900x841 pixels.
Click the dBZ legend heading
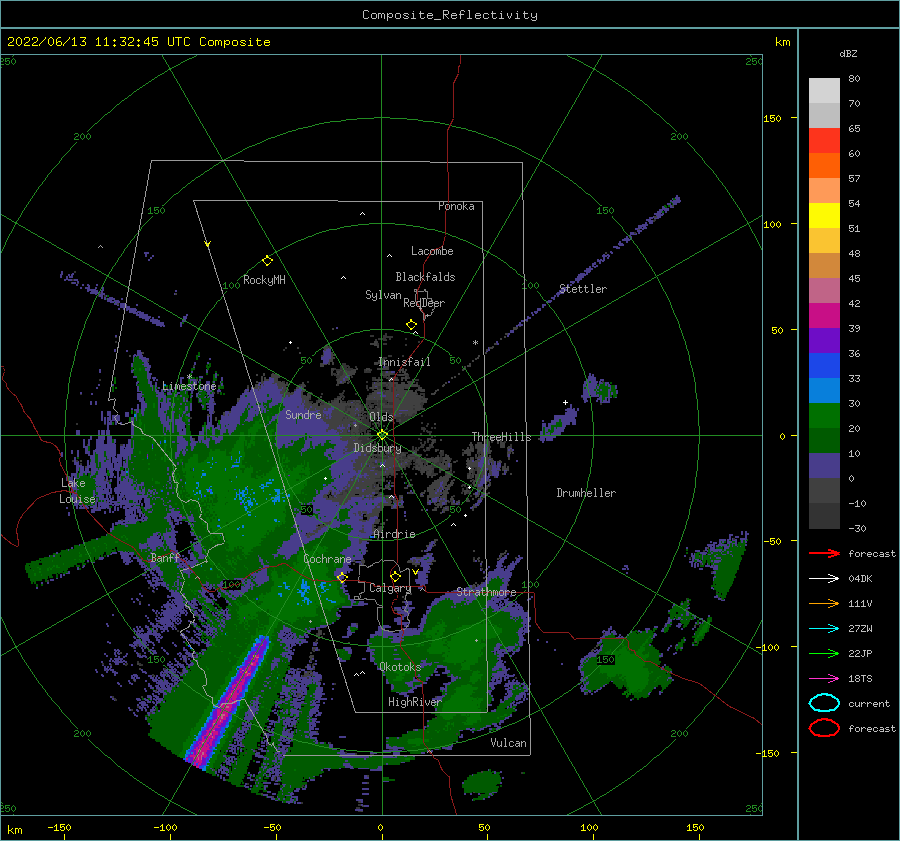pyautogui.click(x=848, y=53)
